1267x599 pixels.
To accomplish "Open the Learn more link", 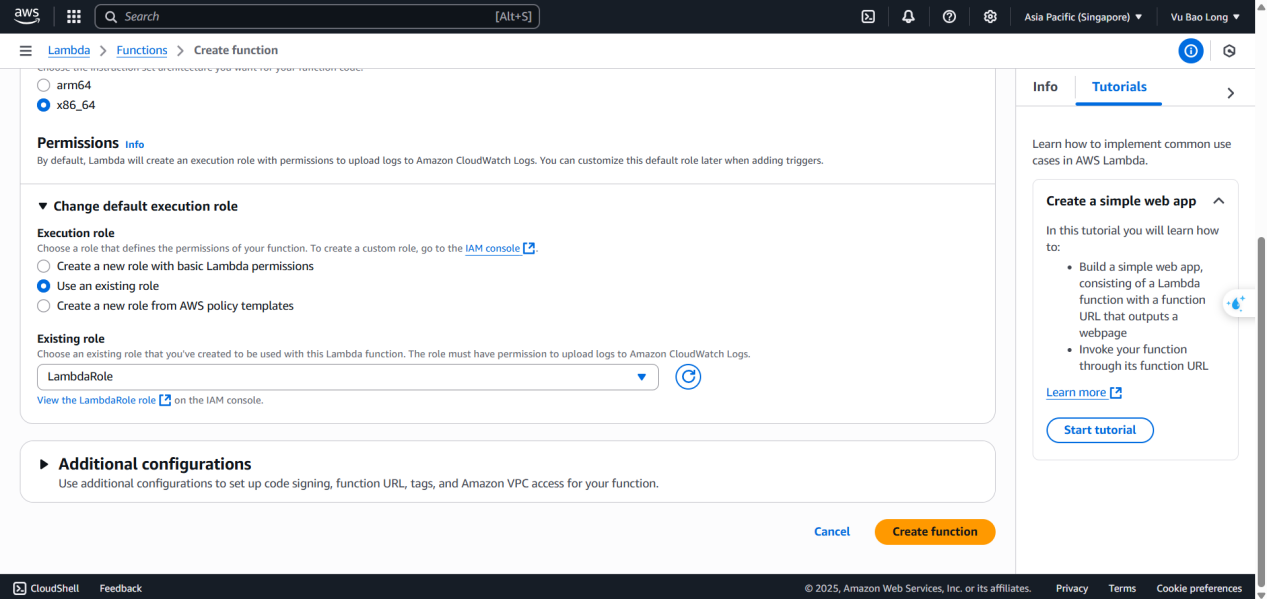I will click(1076, 393).
